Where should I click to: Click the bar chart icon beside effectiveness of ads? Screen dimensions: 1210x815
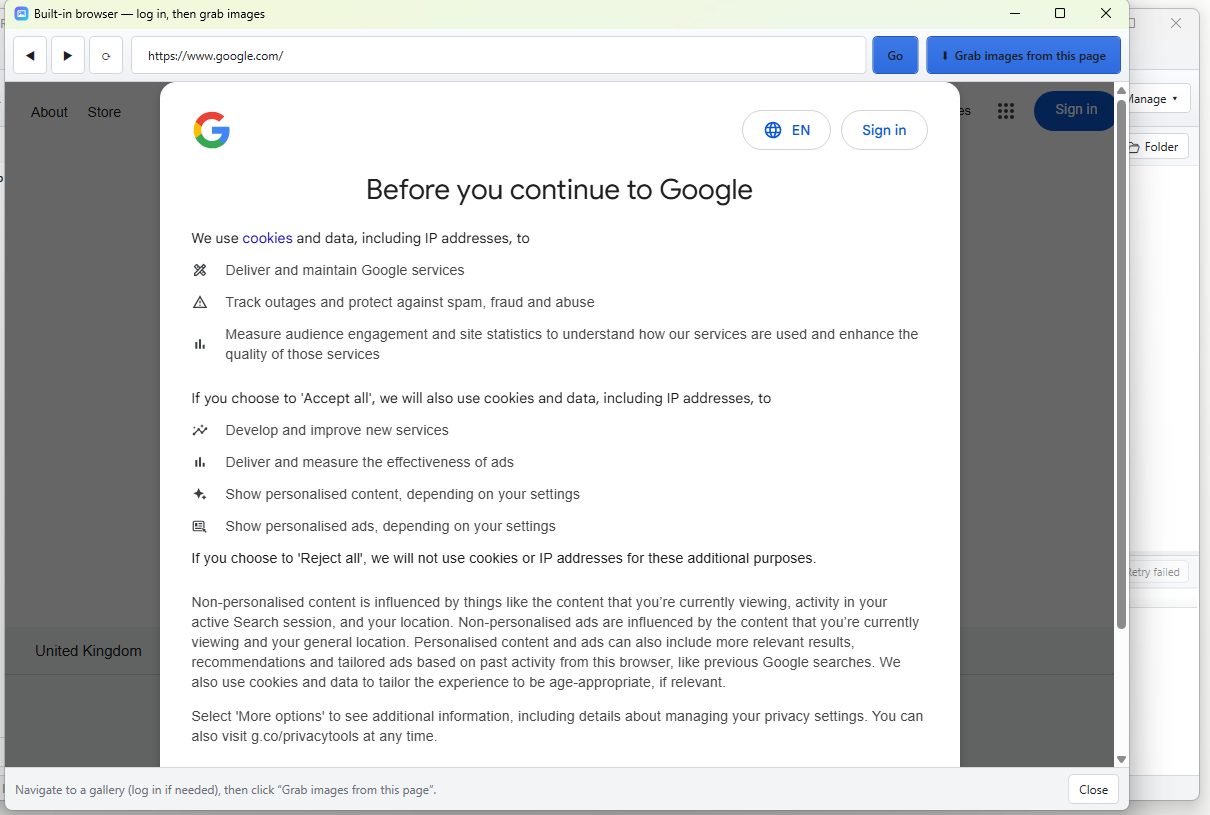click(x=200, y=462)
